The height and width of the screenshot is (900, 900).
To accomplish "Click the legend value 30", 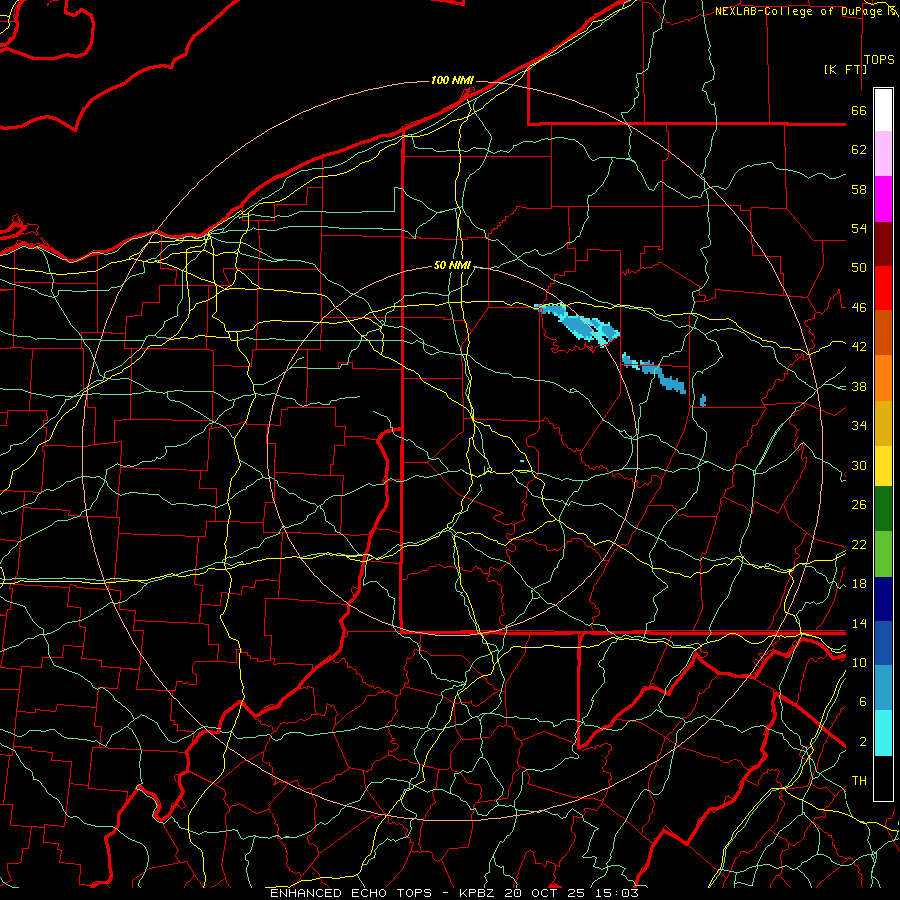I will tap(859, 465).
